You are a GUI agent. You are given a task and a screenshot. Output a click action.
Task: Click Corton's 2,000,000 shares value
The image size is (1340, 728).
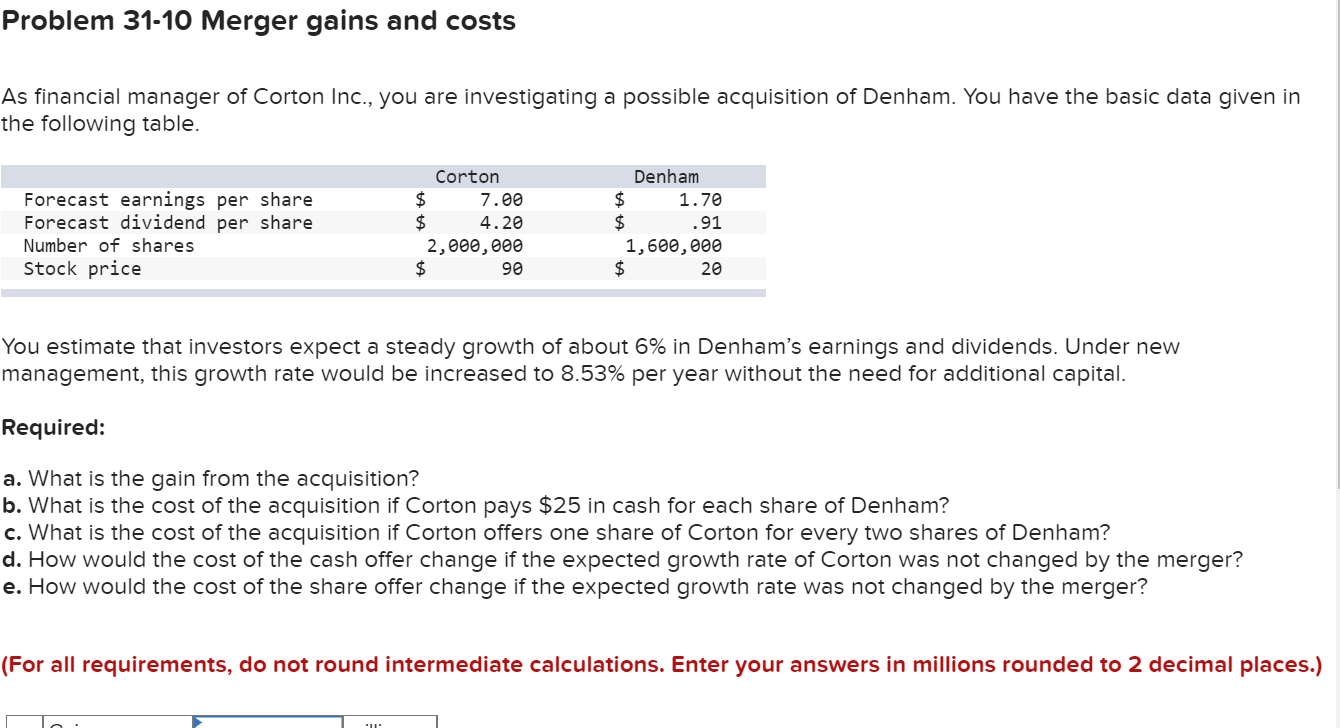474,246
